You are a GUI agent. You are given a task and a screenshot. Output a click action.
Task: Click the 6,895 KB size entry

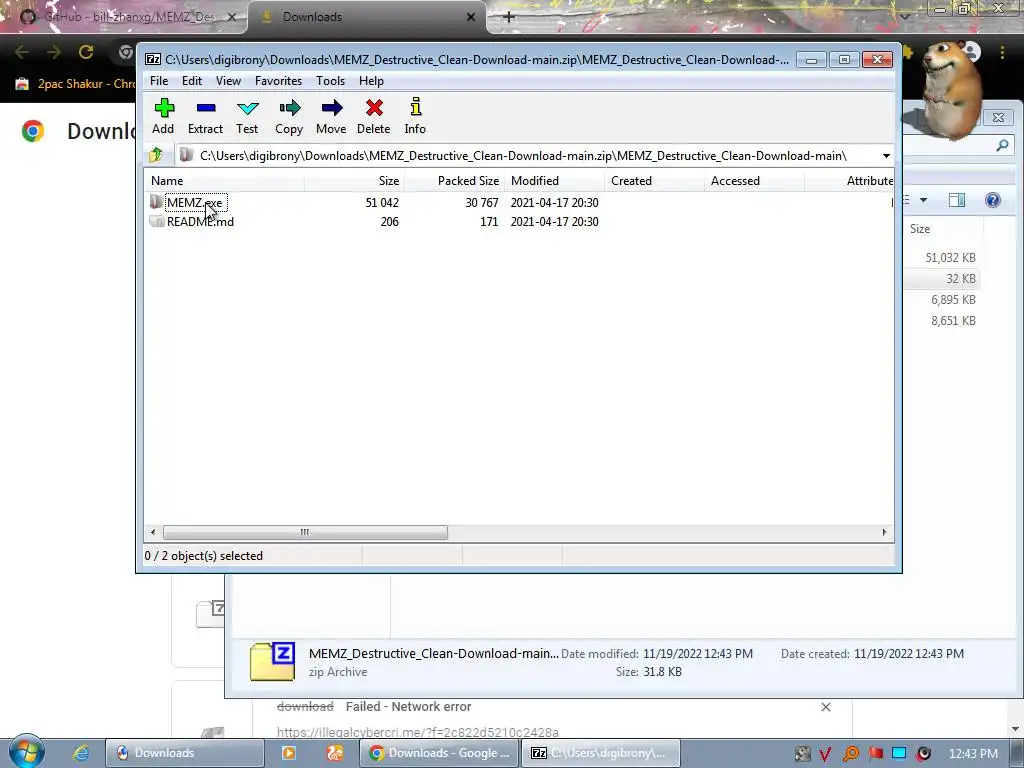pos(953,300)
